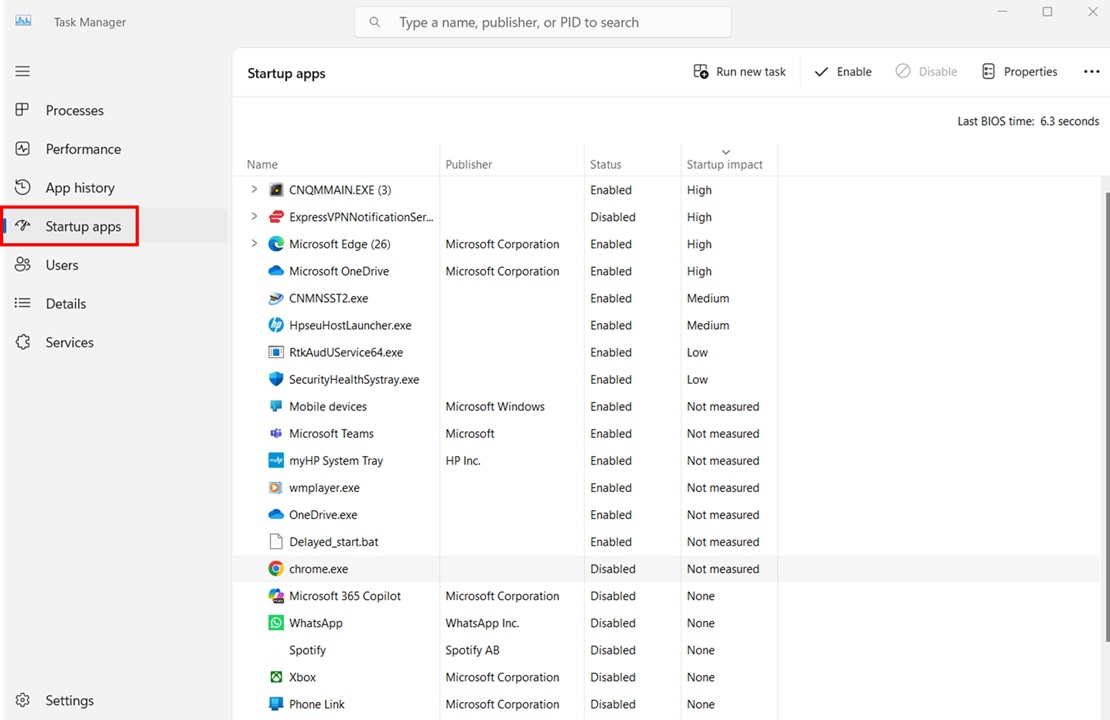This screenshot has height=720, width=1110.
Task: Click the Medium impact of CNMNSST2.exe
Action: 708,298
